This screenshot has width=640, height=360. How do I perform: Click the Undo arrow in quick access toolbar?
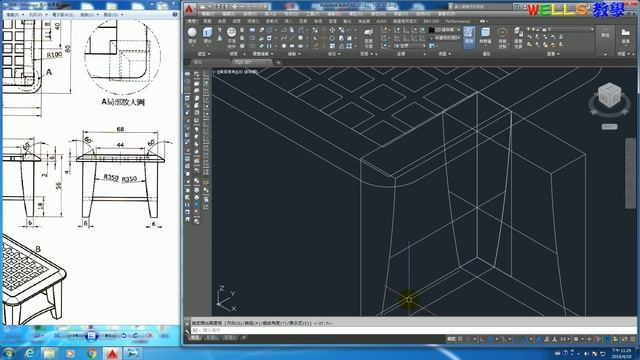[242, 7]
